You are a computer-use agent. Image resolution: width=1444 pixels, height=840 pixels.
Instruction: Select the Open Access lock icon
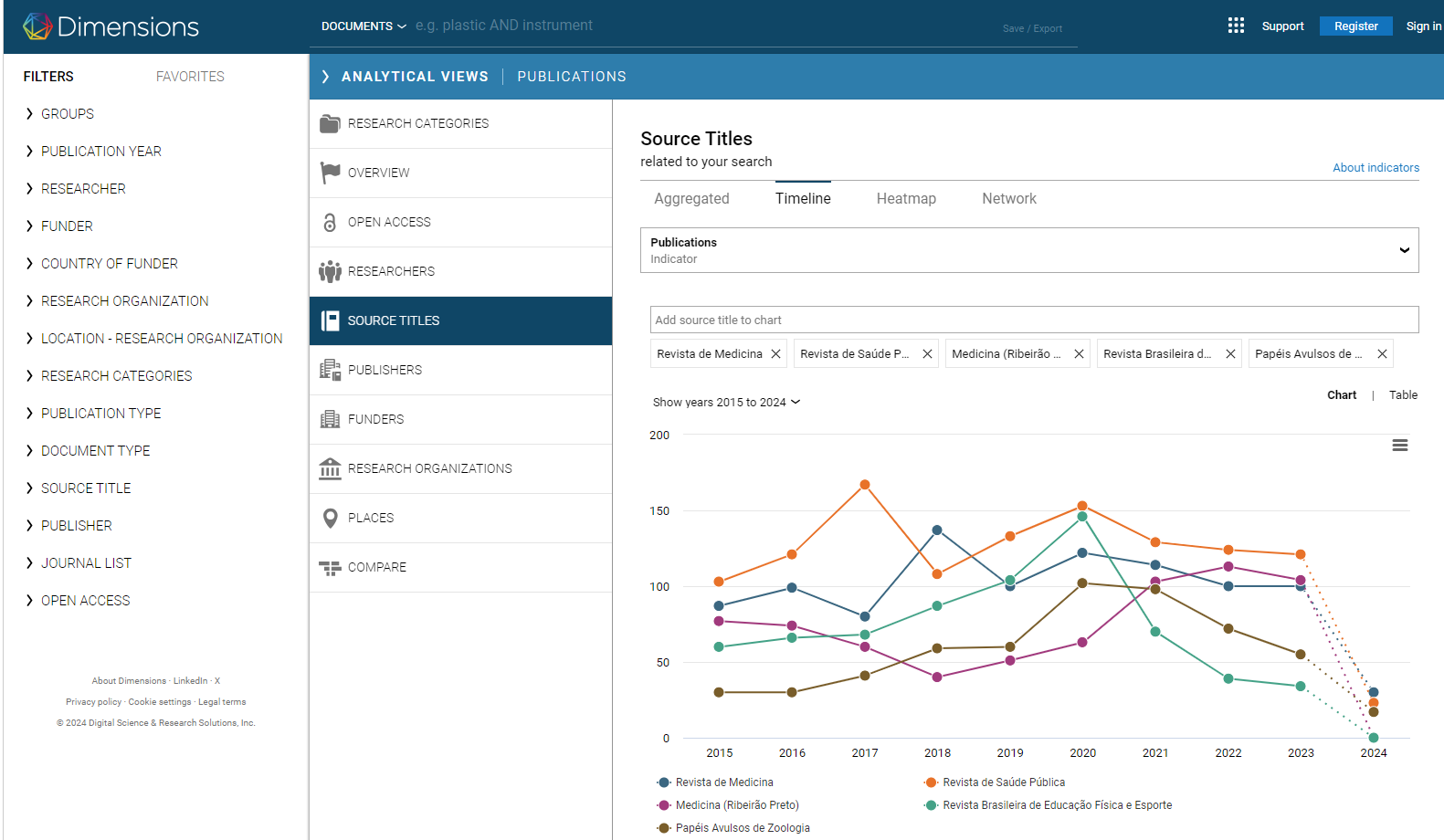point(330,222)
